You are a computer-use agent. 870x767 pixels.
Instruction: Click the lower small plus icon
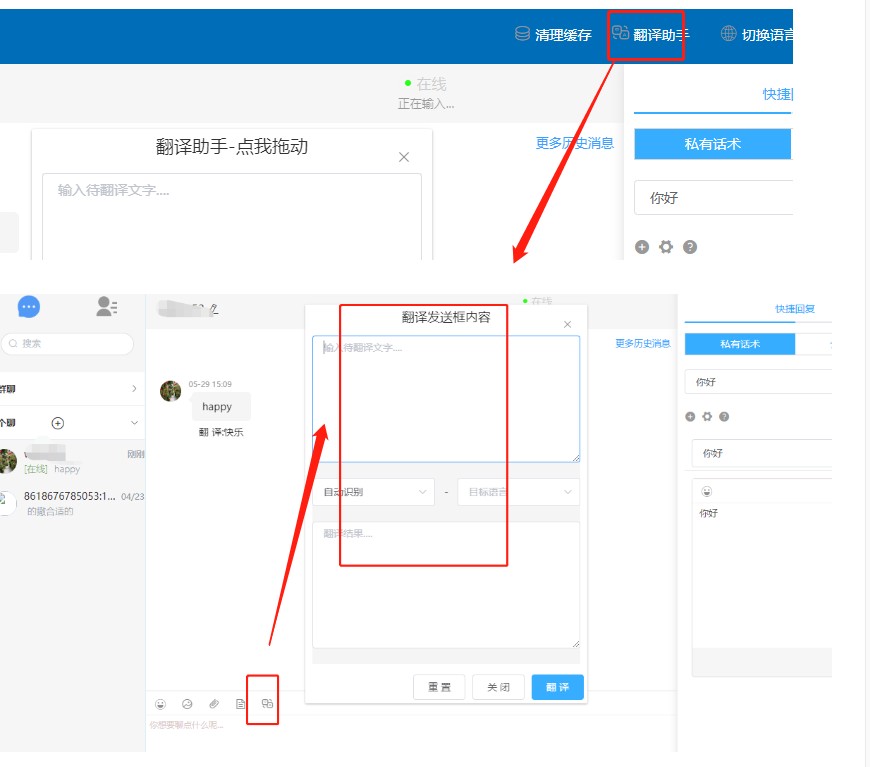[690, 416]
